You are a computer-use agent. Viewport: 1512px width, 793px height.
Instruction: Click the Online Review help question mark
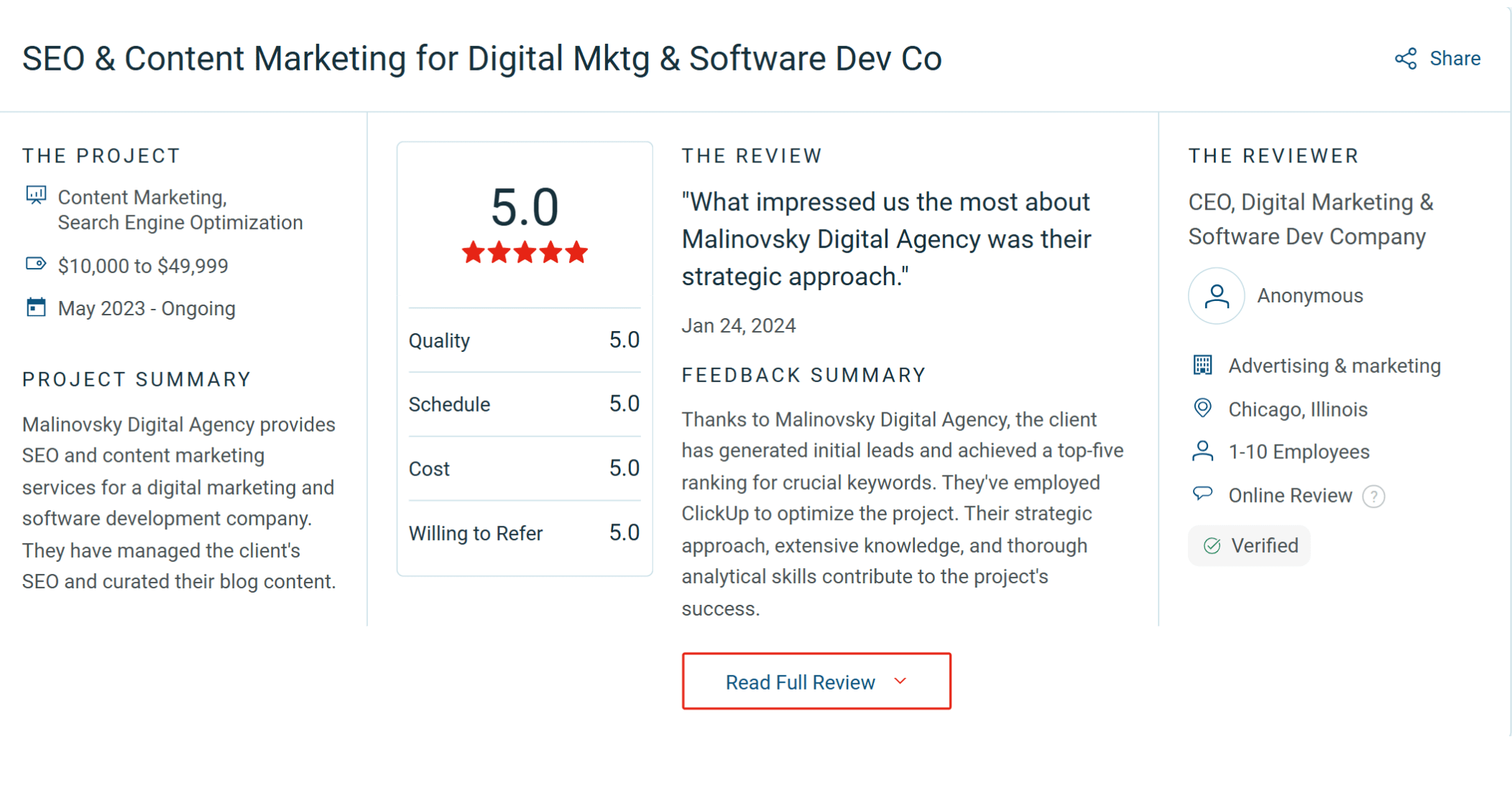[x=1373, y=496]
